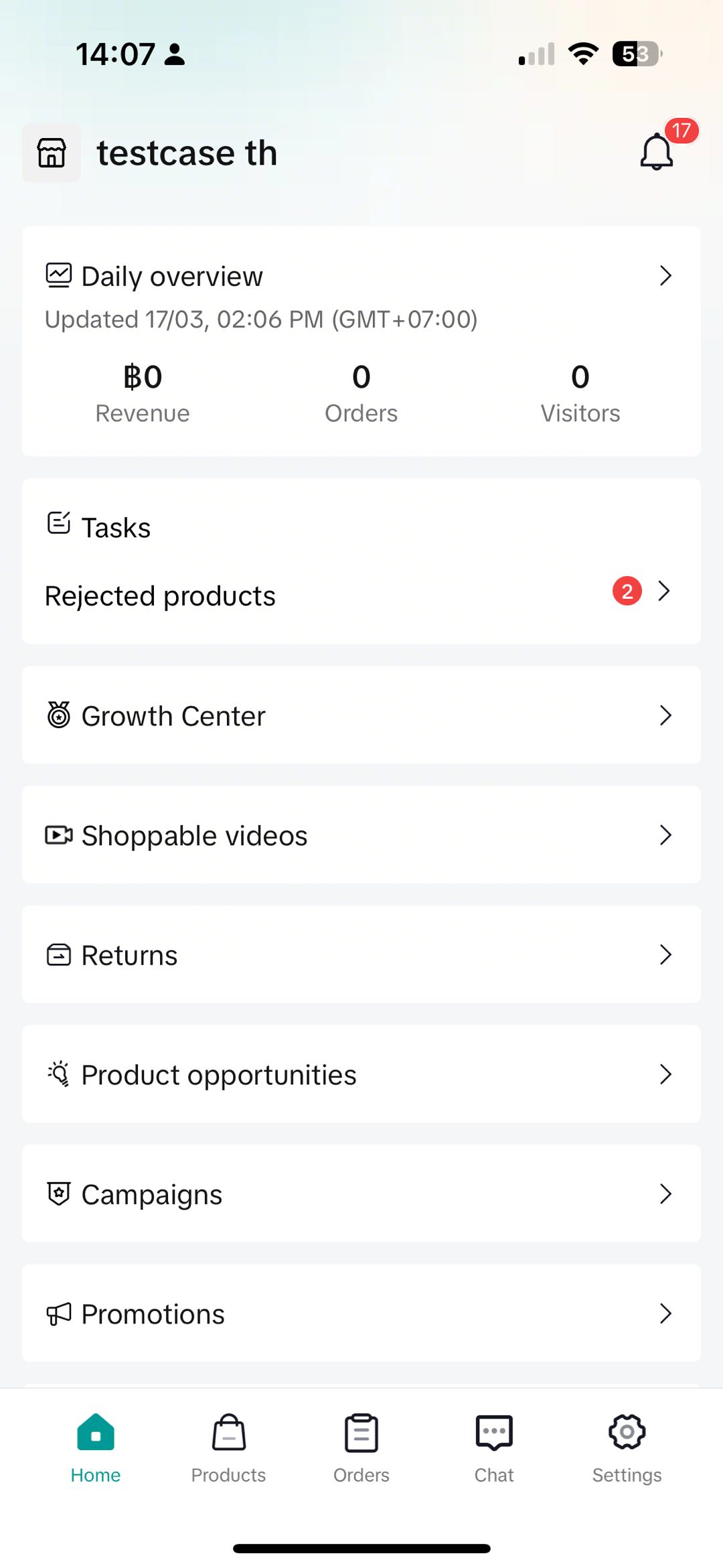This screenshot has width=723, height=1568.
Task: Tap the Promotions megaphone icon
Action: tap(59, 1313)
